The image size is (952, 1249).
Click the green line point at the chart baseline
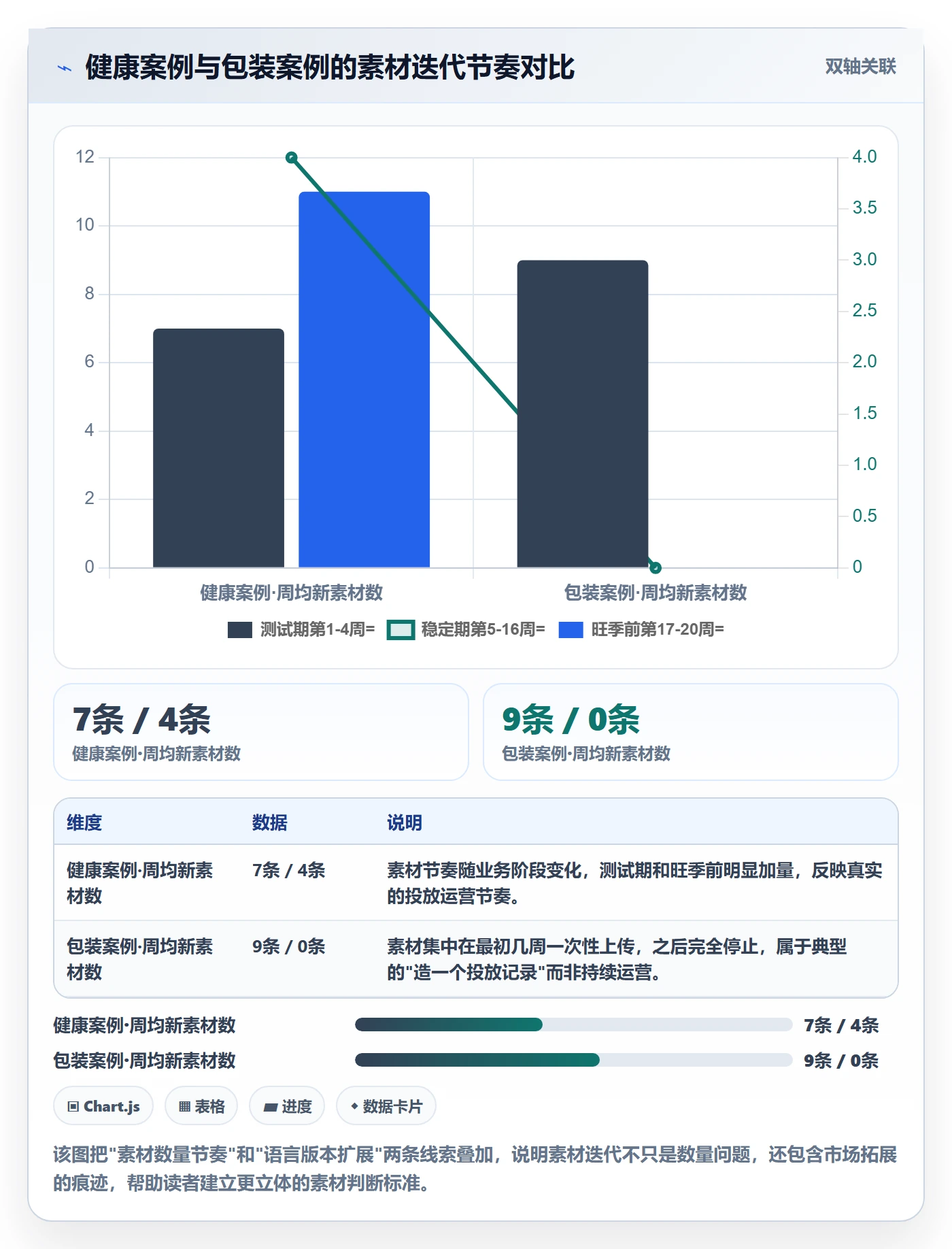pyautogui.click(x=656, y=567)
